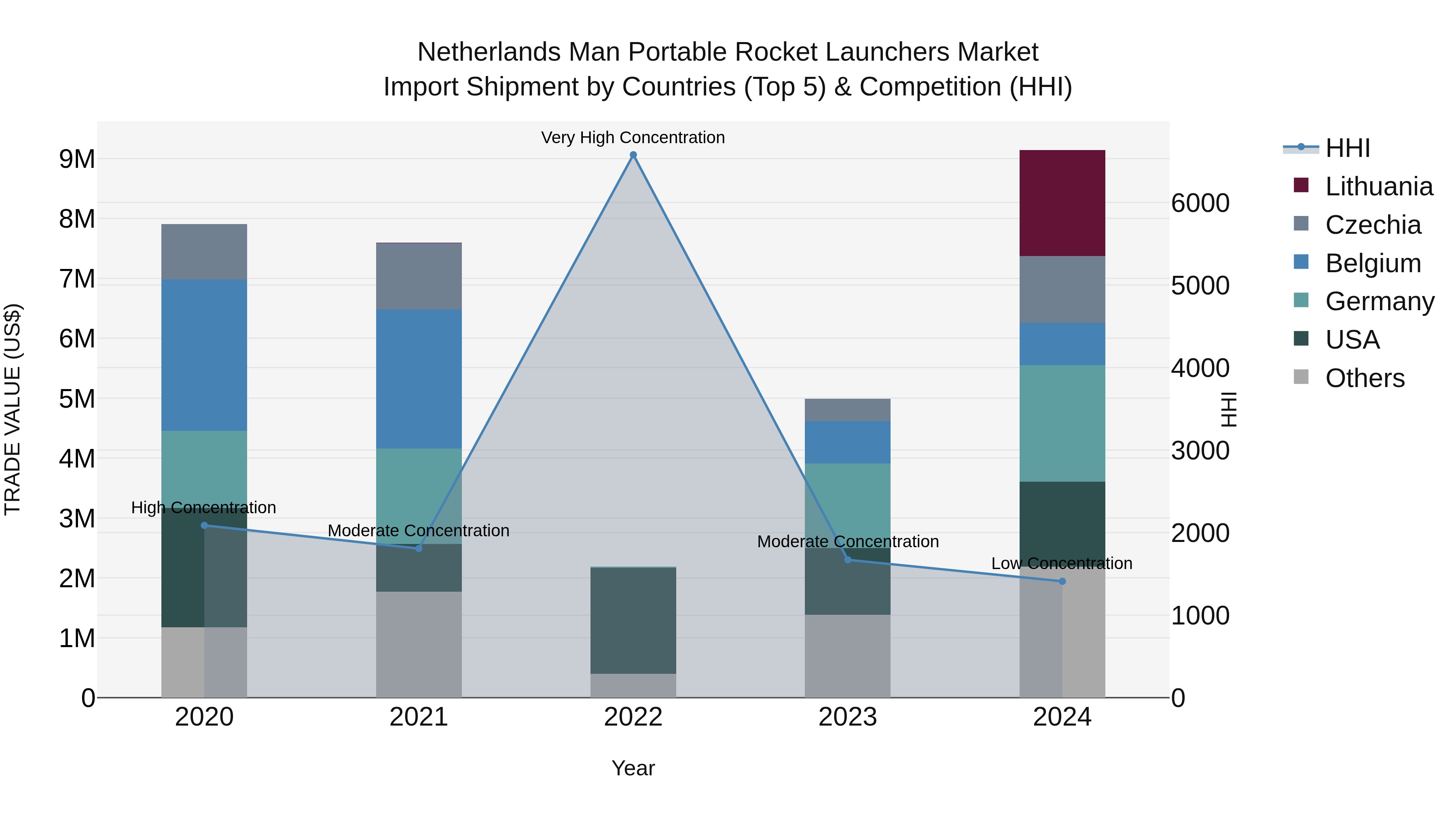This screenshot has height=819, width=1456.
Task: Select the Belgium segment in 2021 bar
Action: click(x=419, y=379)
